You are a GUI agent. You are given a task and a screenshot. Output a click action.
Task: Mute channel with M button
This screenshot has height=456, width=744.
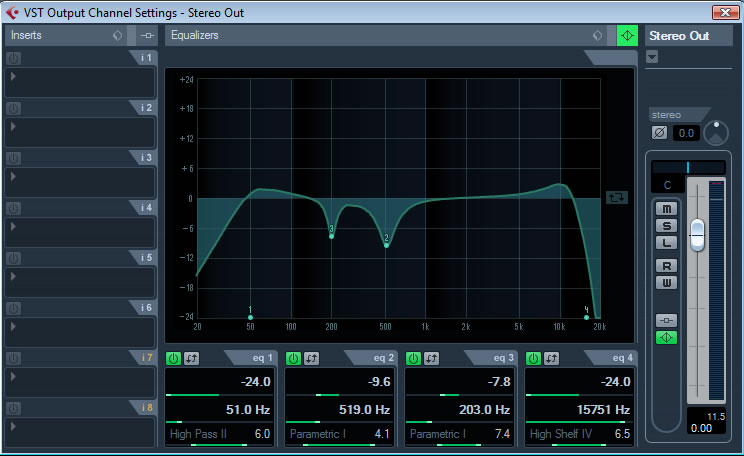click(666, 209)
